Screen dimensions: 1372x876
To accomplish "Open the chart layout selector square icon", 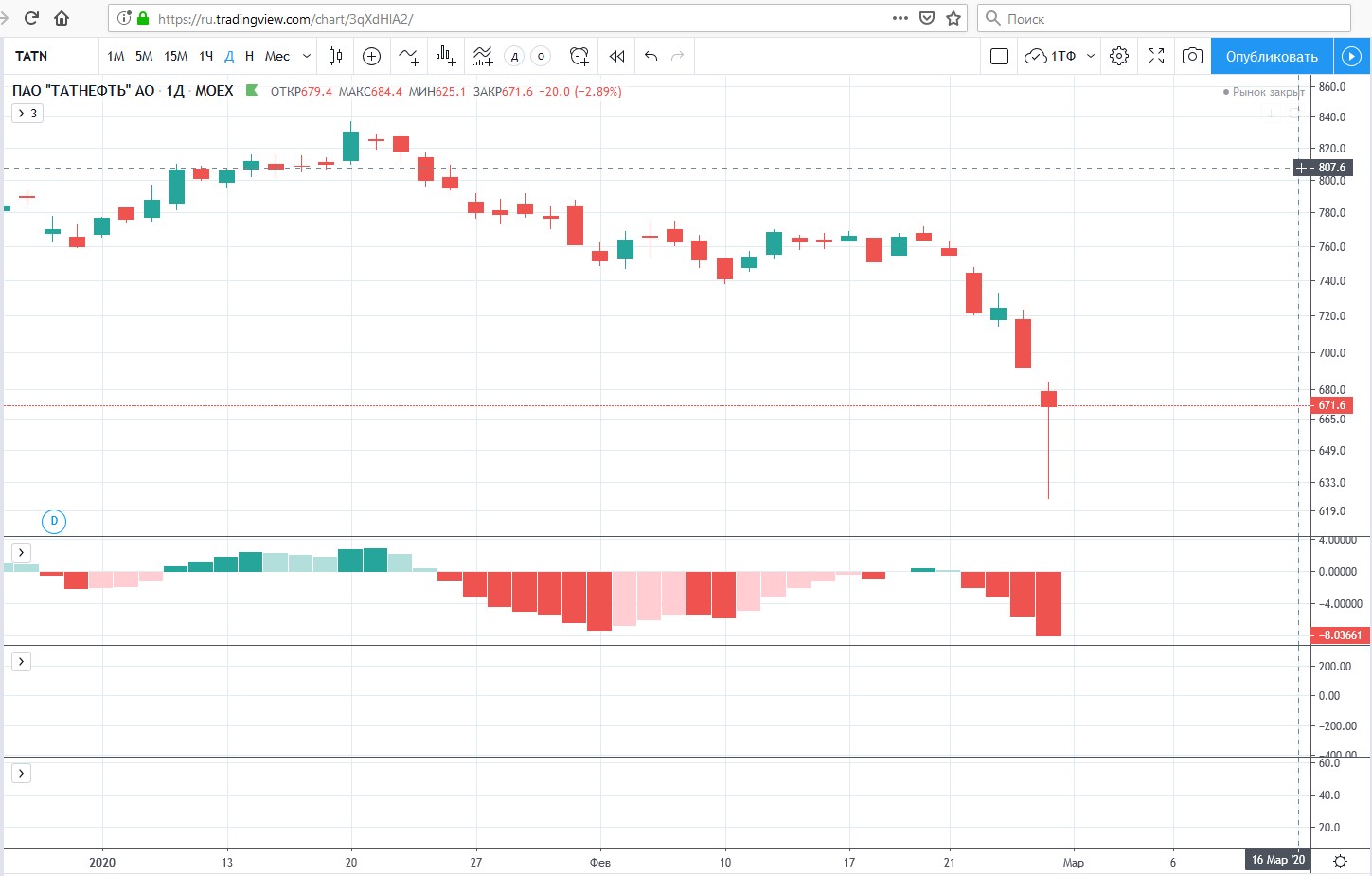I will (999, 56).
